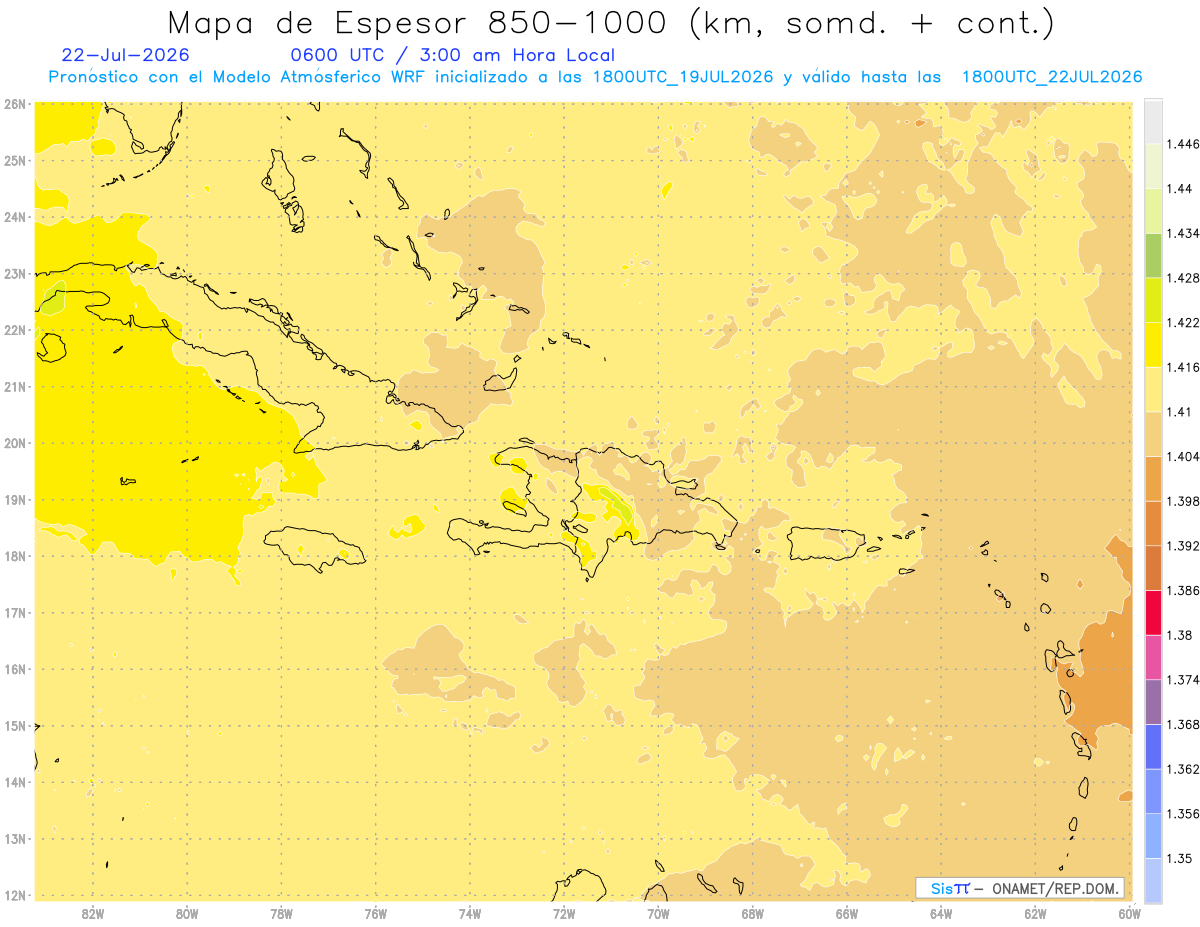The width and height of the screenshot is (1200, 927).
Task: Click the 12N latitude axis label
Action: click(14, 895)
